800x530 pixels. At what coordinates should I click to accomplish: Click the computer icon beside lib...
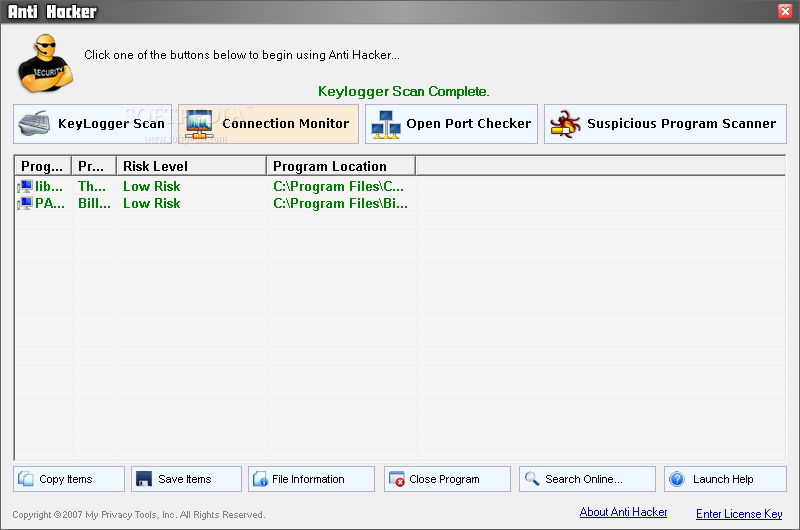pos(24,186)
